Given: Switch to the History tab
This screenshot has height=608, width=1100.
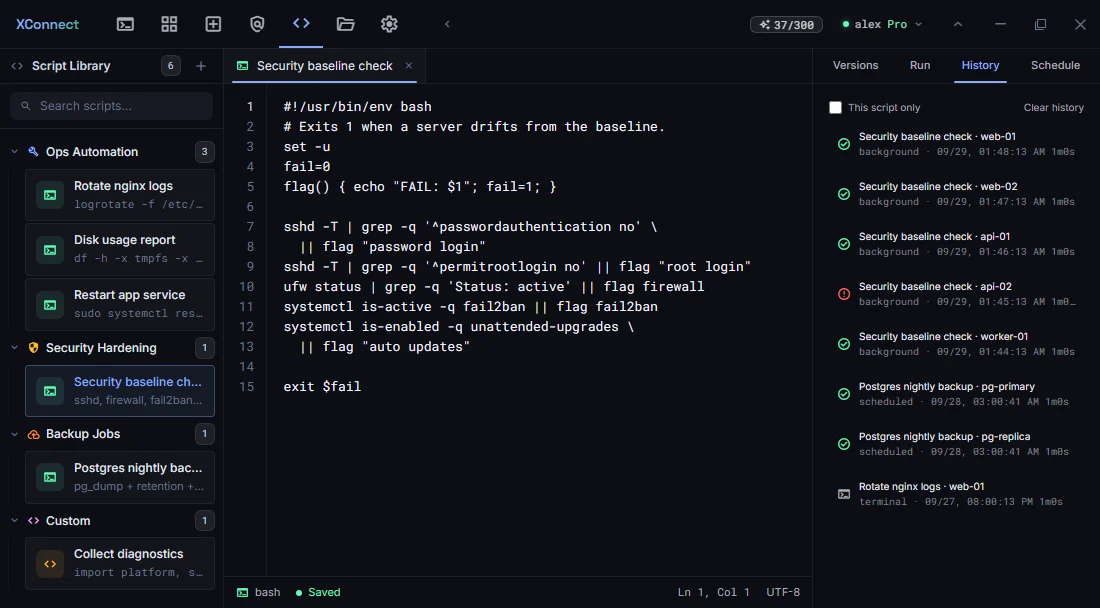Looking at the screenshot, I should coord(980,65).
